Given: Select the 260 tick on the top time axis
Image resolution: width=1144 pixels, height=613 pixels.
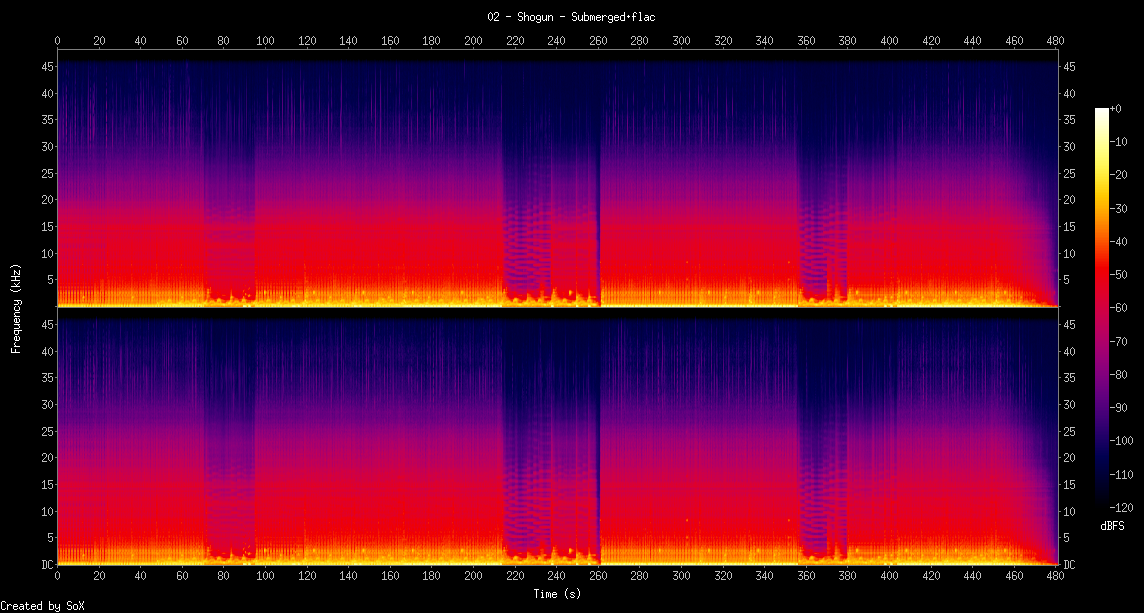Looking at the screenshot, I should [598, 41].
